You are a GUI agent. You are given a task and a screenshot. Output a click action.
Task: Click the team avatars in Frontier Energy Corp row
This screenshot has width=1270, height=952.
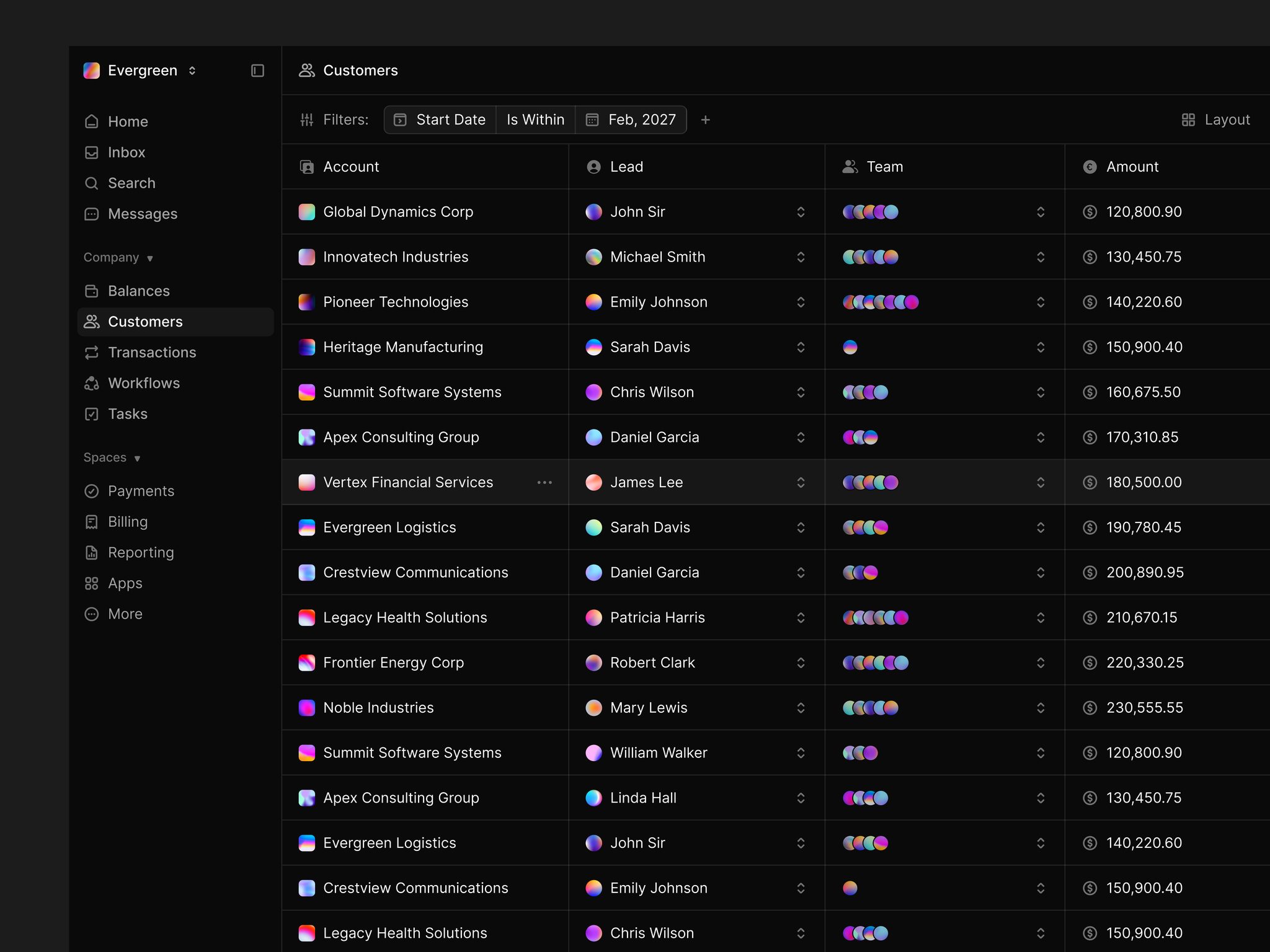876,663
